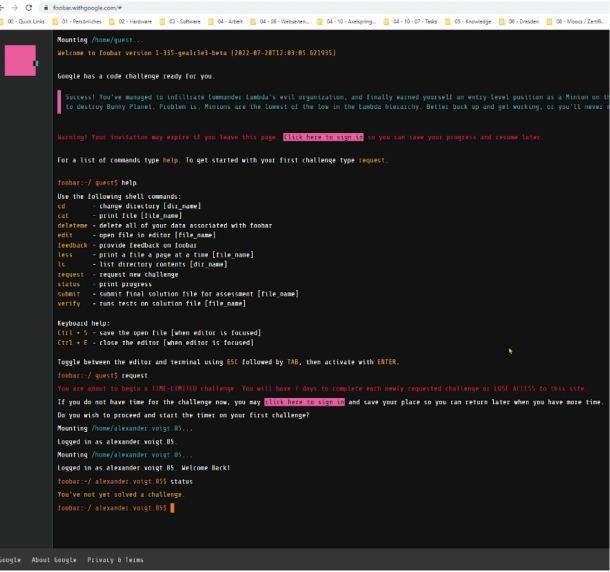Image resolution: width=610 pixels, height=572 pixels.
Task: Click the 'verify' command in help list
Action: pyautogui.click(x=68, y=304)
